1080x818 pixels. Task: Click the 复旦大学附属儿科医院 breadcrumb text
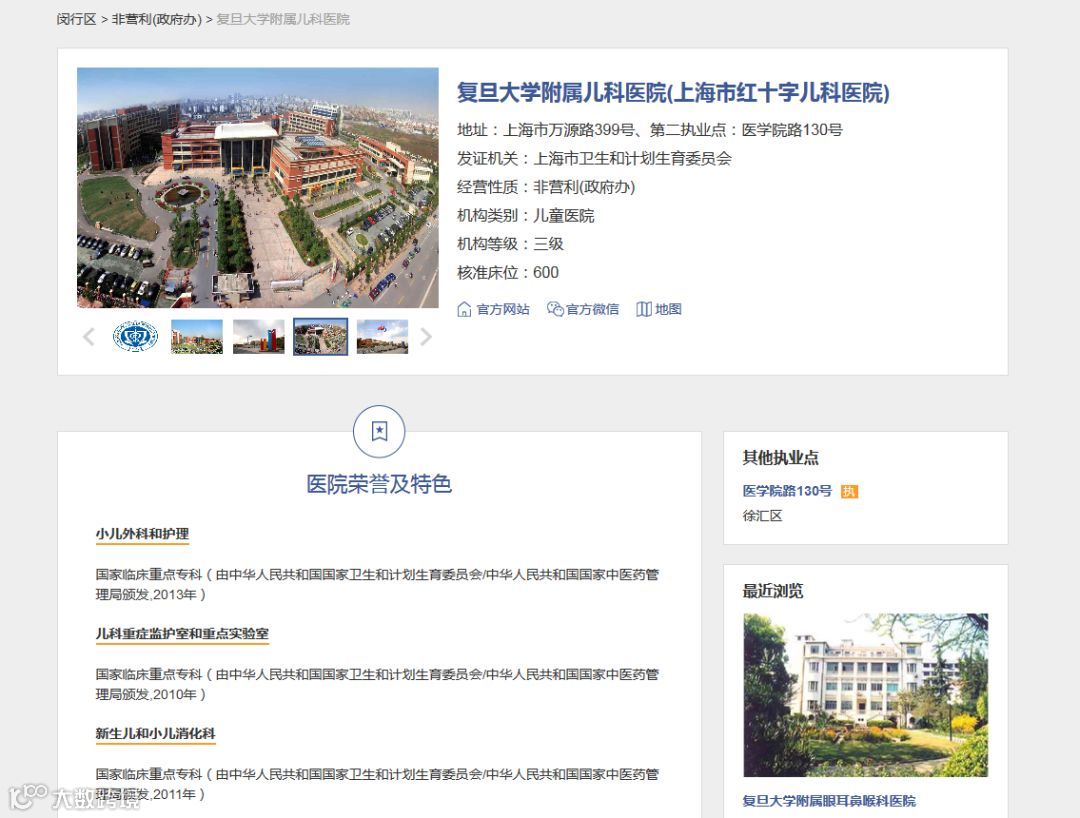283,19
